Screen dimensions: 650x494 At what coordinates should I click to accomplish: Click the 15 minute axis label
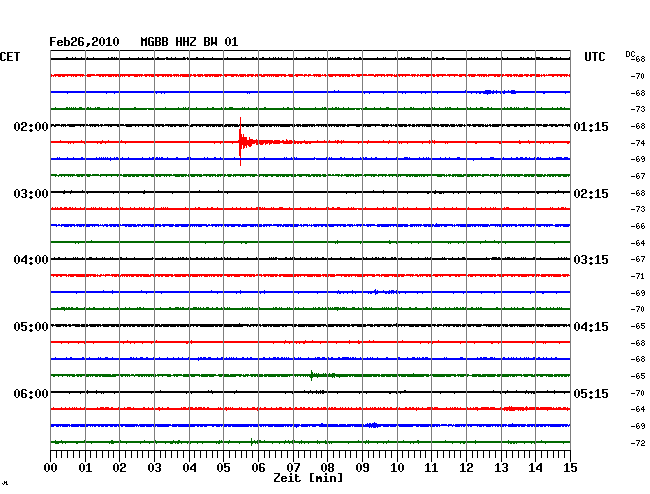point(570,467)
